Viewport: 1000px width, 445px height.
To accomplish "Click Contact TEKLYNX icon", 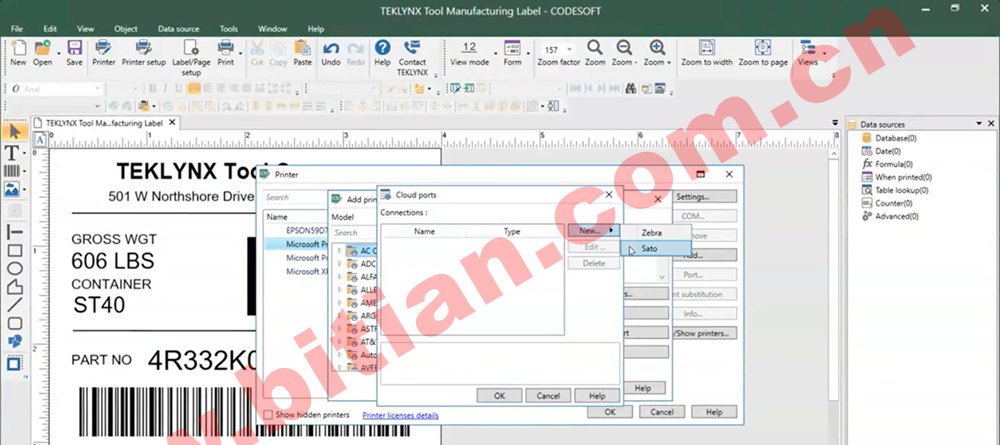I will pos(412,48).
